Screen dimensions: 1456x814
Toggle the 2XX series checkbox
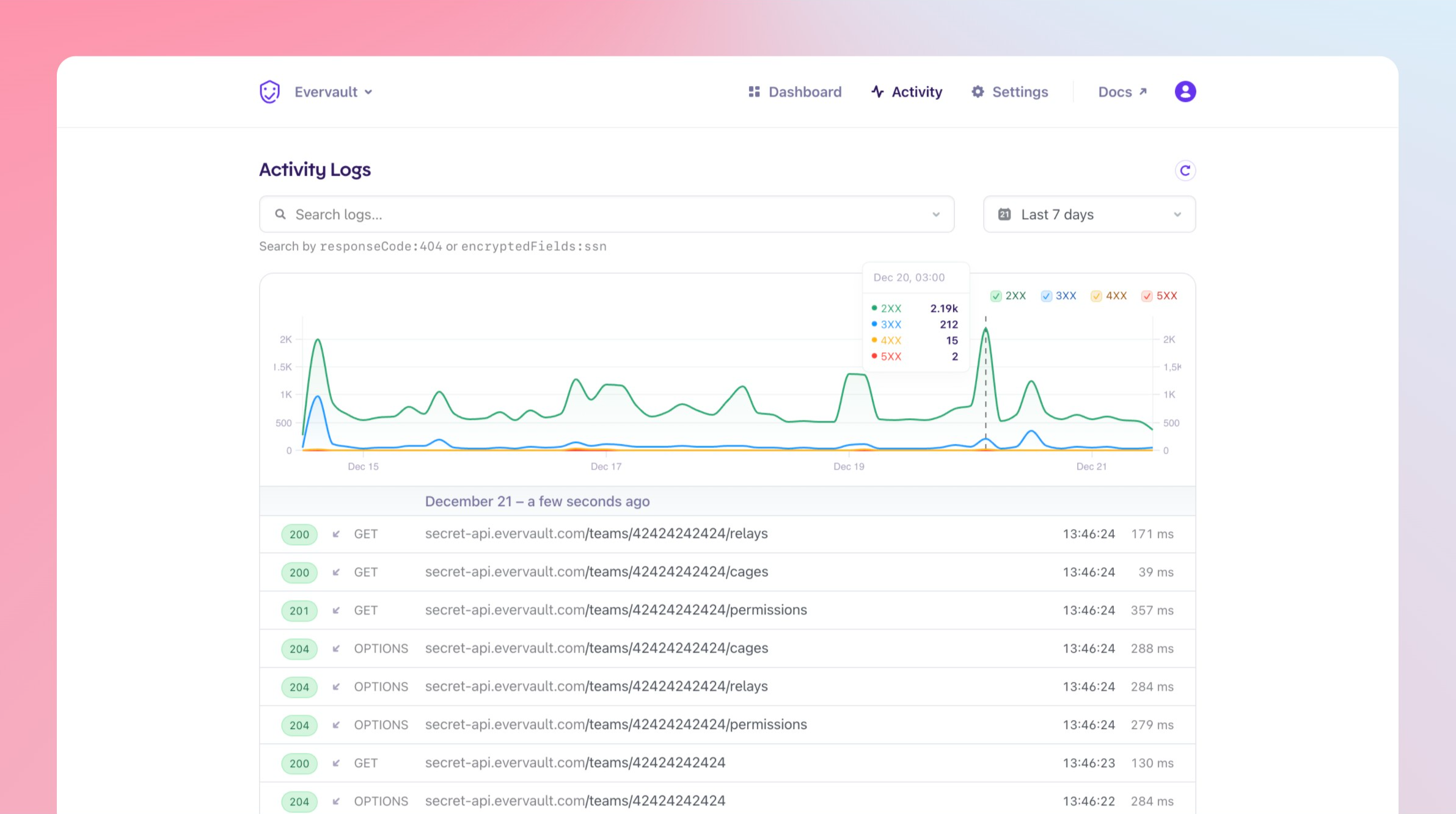point(996,296)
